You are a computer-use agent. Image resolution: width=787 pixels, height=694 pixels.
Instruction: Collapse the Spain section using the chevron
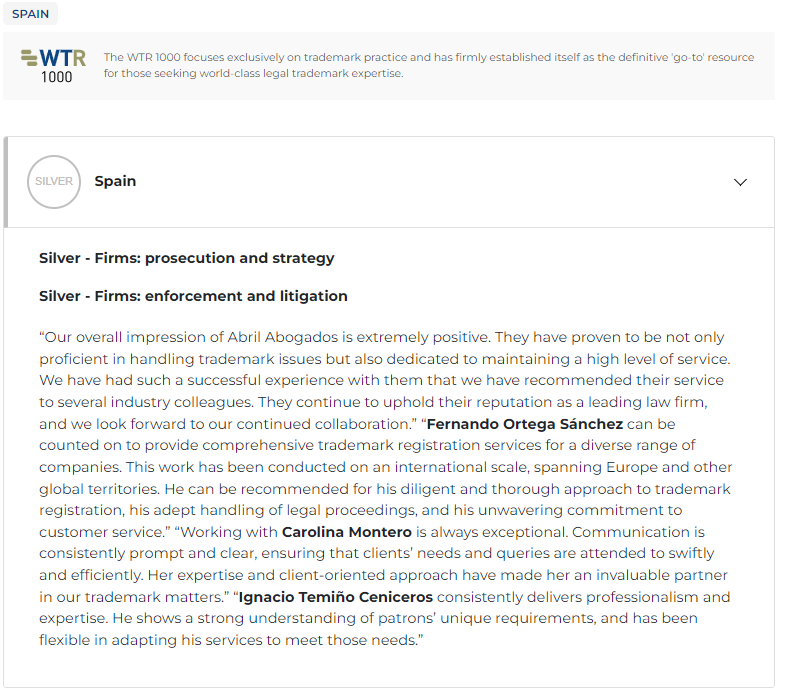(x=740, y=182)
